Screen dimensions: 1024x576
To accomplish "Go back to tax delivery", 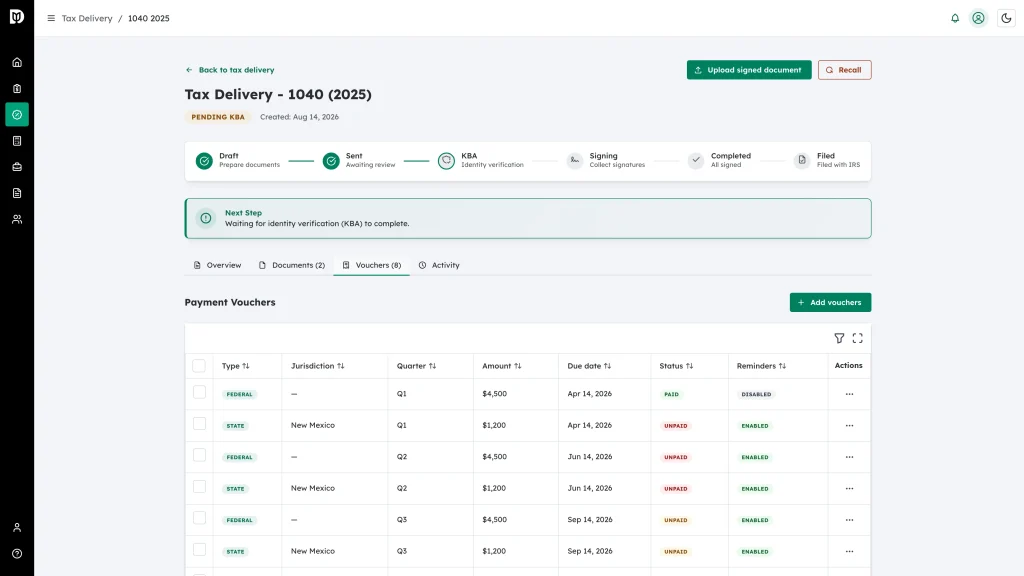I will click(x=230, y=70).
